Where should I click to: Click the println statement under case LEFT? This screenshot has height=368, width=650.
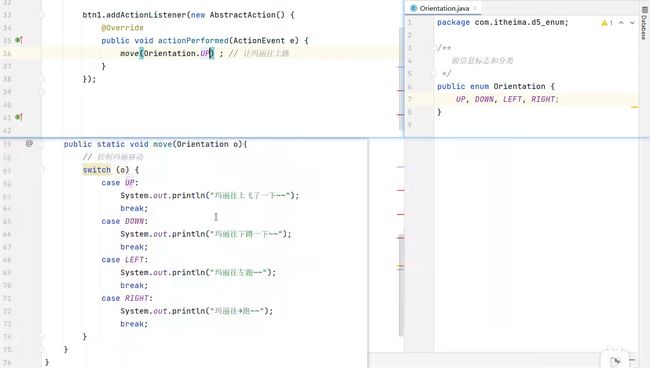click(198, 272)
